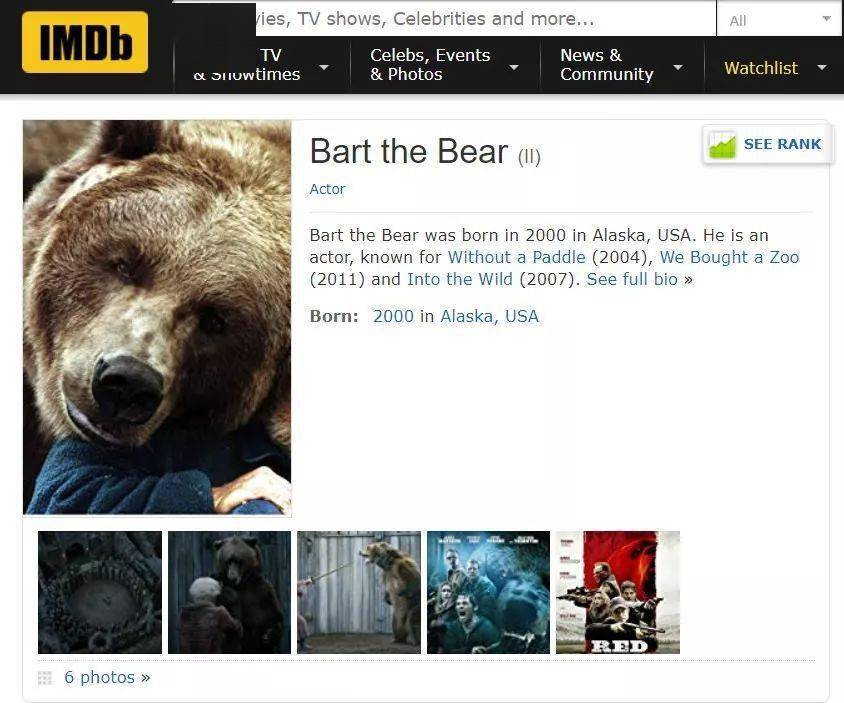The height and width of the screenshot is (703, 844).
Task: Click the IMDb logo
Action: click(x=85, y=42)
